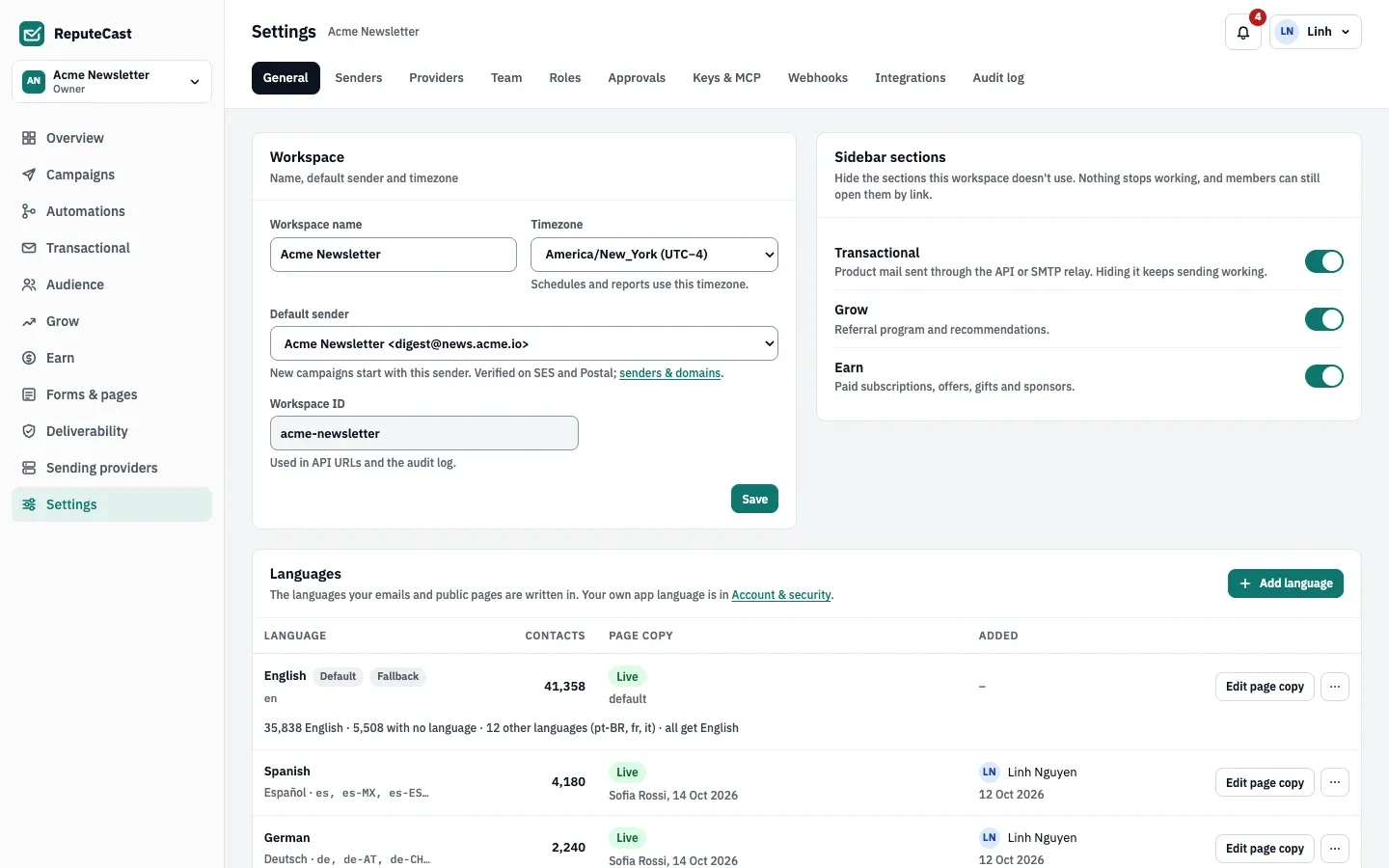Click the Workspace ID field
This screenshot has height=868, width=1389.
click(424, 433)
